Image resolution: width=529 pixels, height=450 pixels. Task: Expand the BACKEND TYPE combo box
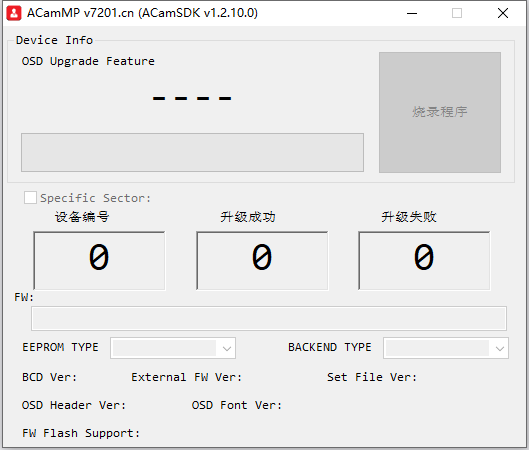pos(446,348)
